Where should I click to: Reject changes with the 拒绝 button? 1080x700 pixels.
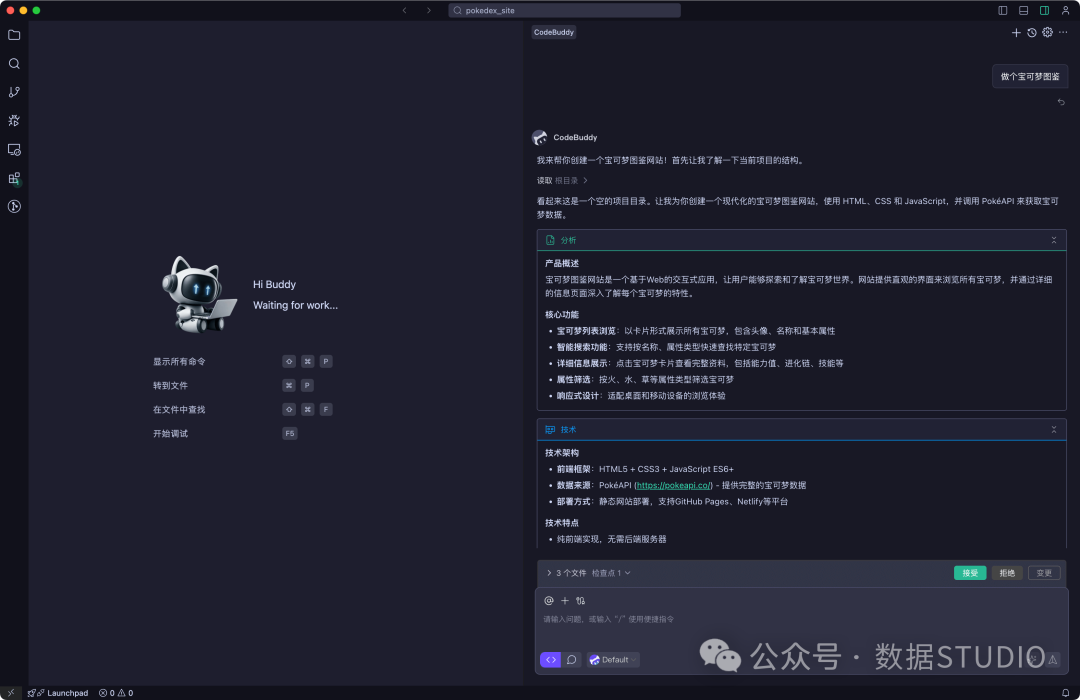tap(1007, 573)
